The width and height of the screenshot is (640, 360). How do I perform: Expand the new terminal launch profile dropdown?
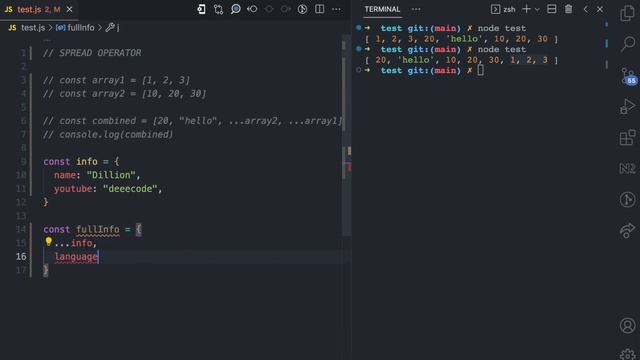pyautogui.click(x=537, y=9)
